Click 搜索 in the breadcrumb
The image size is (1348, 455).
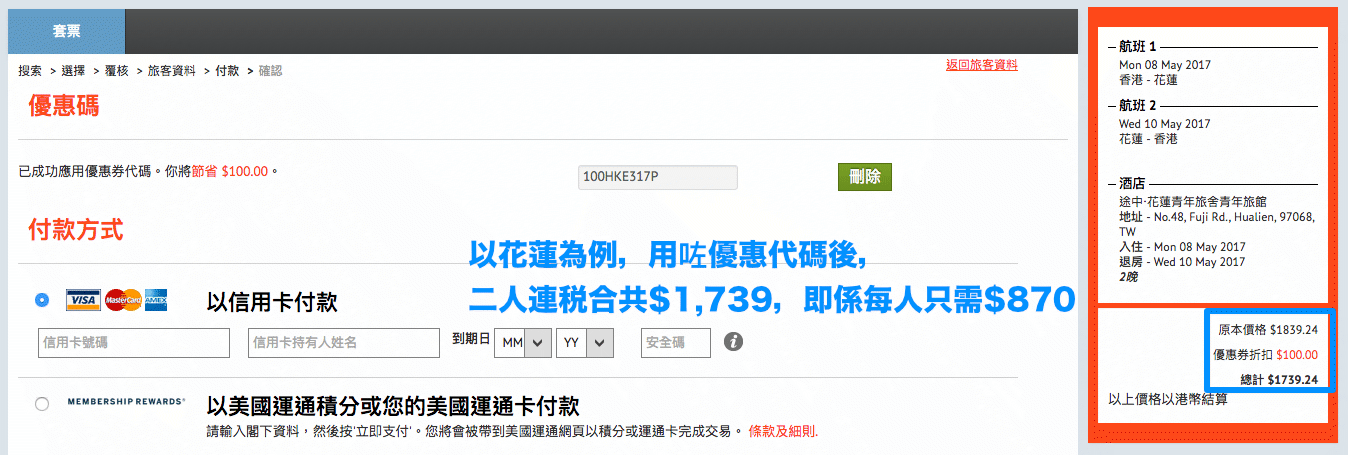[30, 71]
